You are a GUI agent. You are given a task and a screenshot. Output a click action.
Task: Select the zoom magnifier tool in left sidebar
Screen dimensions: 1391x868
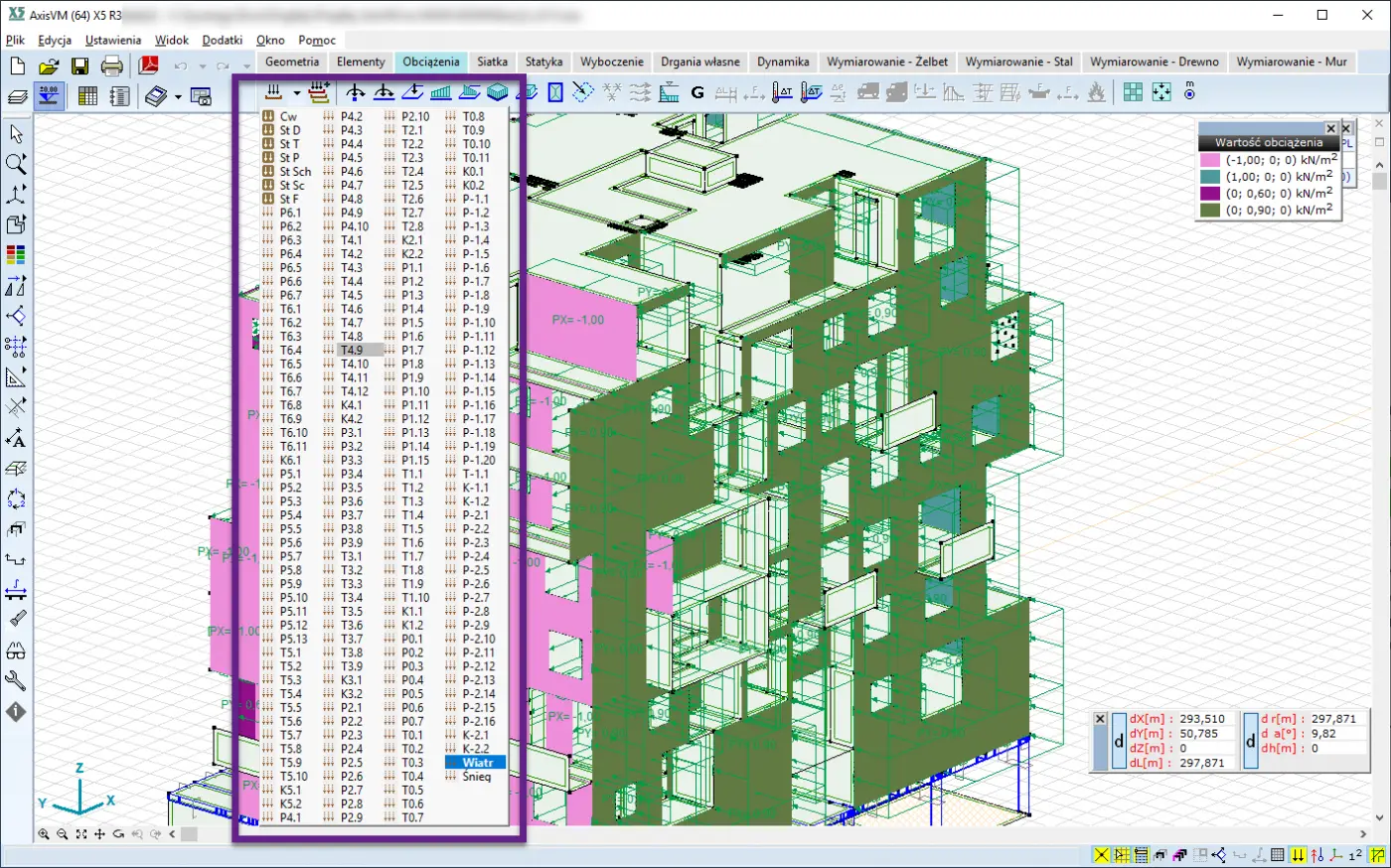[x=16, y=164]
